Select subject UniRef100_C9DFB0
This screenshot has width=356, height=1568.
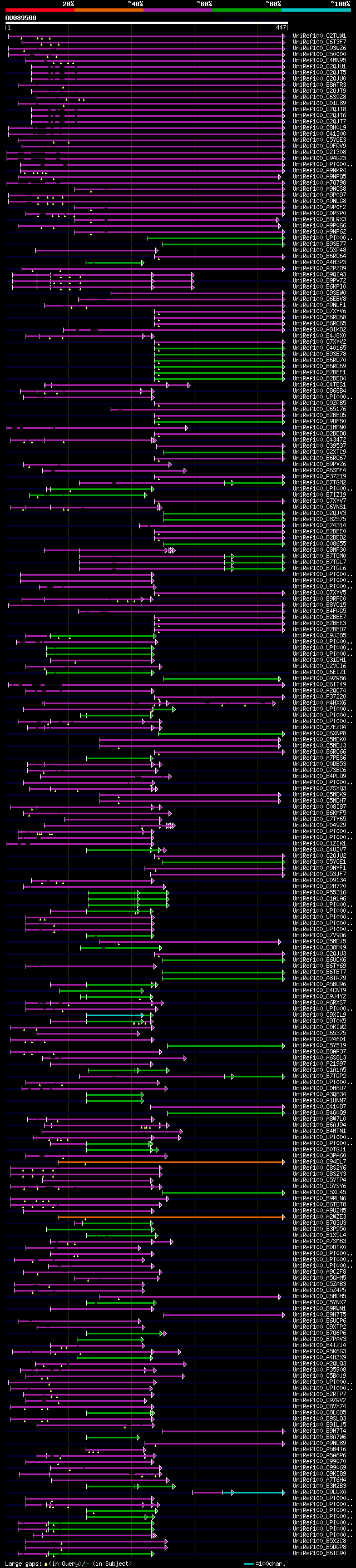point(319,421)
